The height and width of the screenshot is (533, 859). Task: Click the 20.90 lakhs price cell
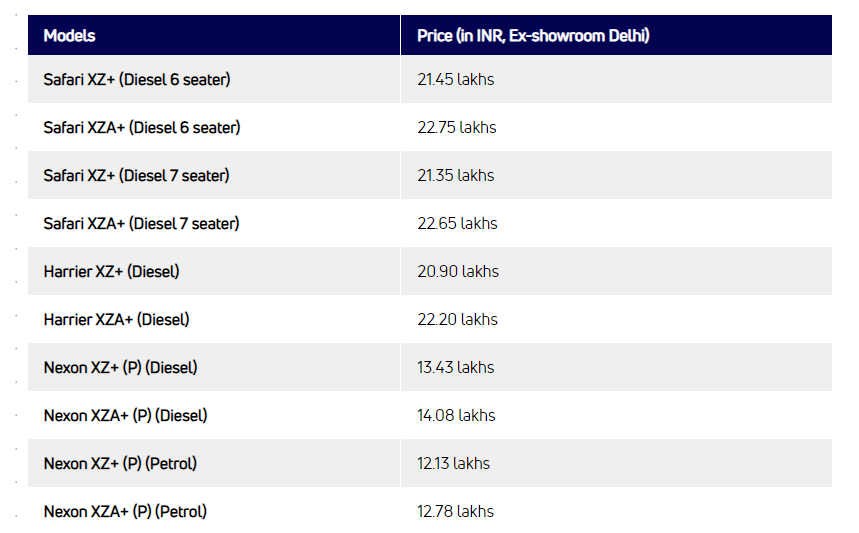pyautogui.click(x=458, y=271)
